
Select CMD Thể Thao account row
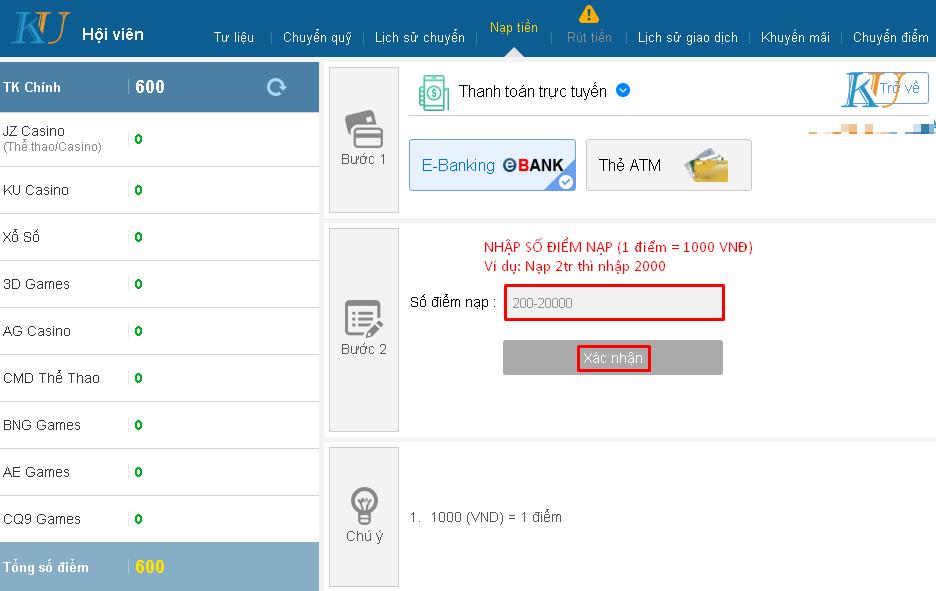(x=51, y=378)
